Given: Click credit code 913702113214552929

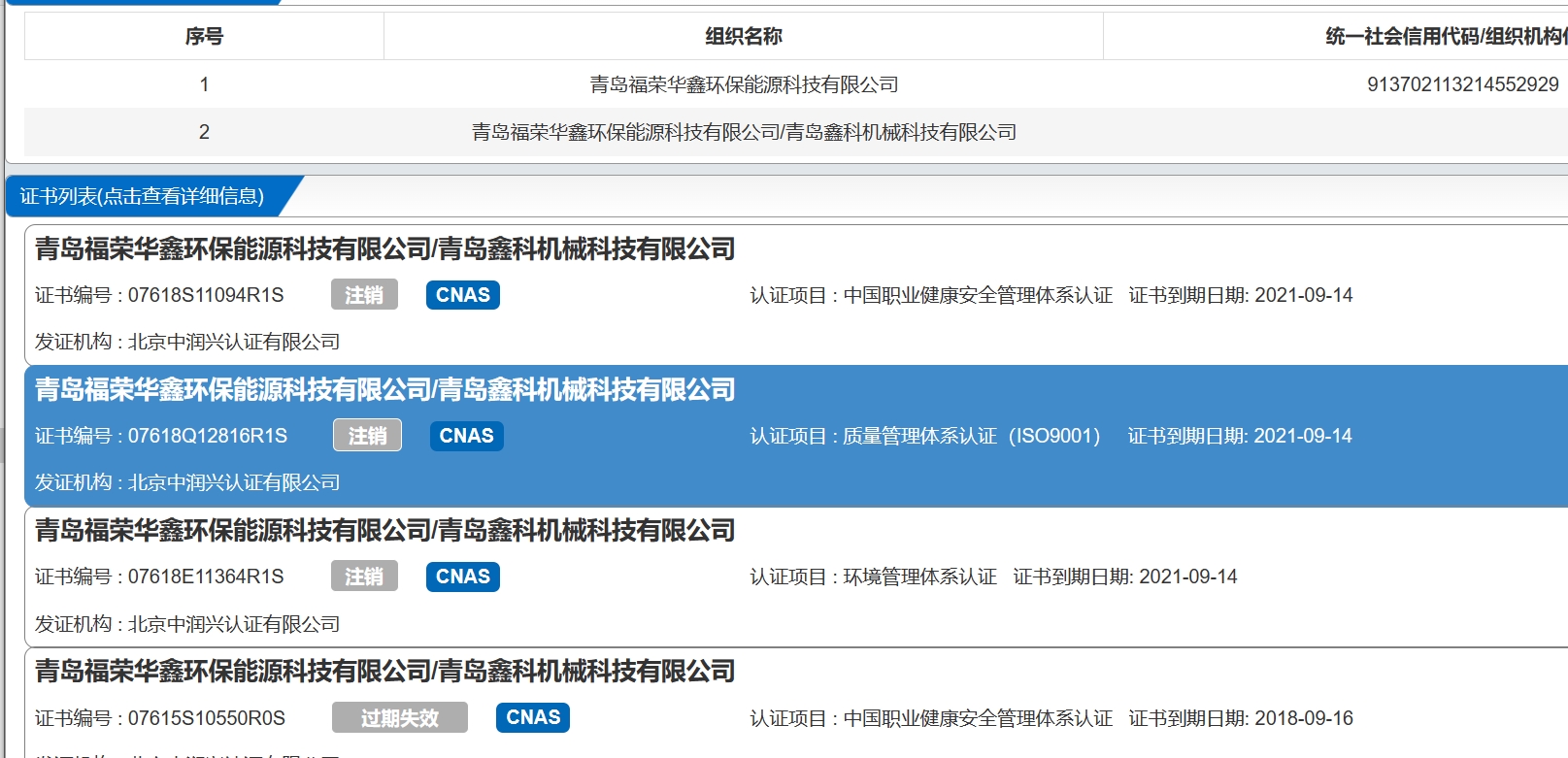Looking at the screenshot, I should click(x=1462, y=84).
